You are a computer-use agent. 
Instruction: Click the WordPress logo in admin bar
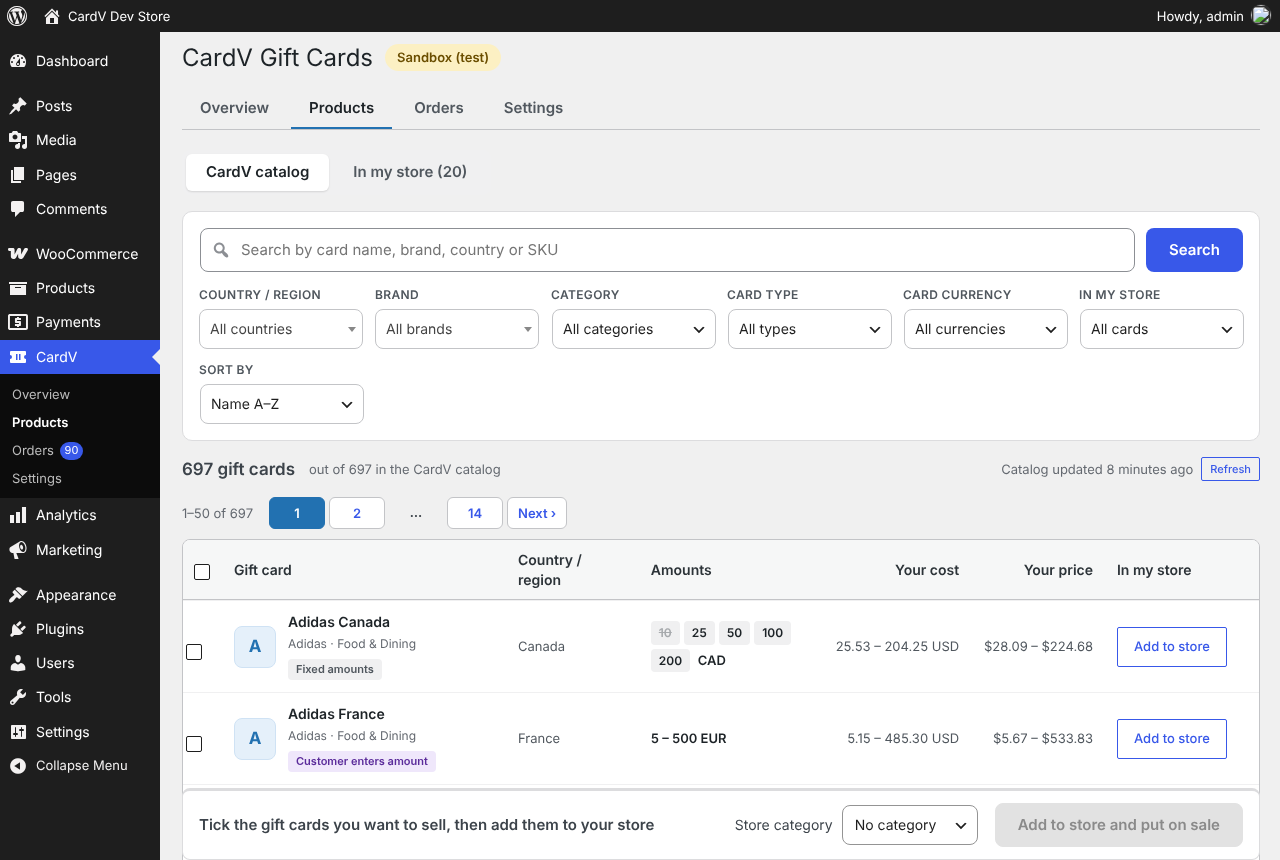pyautogui.click(x=17, y=16)
